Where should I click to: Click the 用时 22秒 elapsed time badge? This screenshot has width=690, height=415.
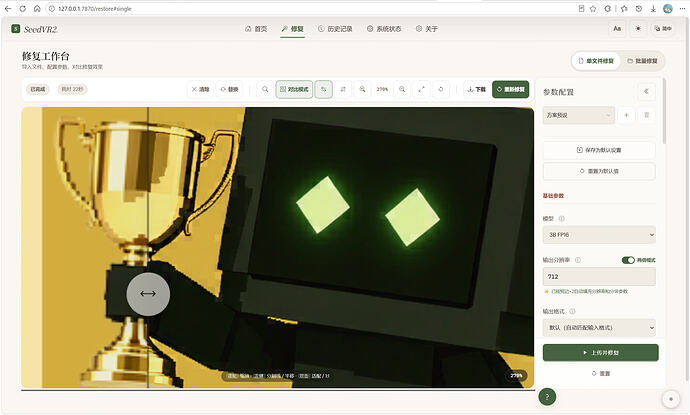[72, 89]
